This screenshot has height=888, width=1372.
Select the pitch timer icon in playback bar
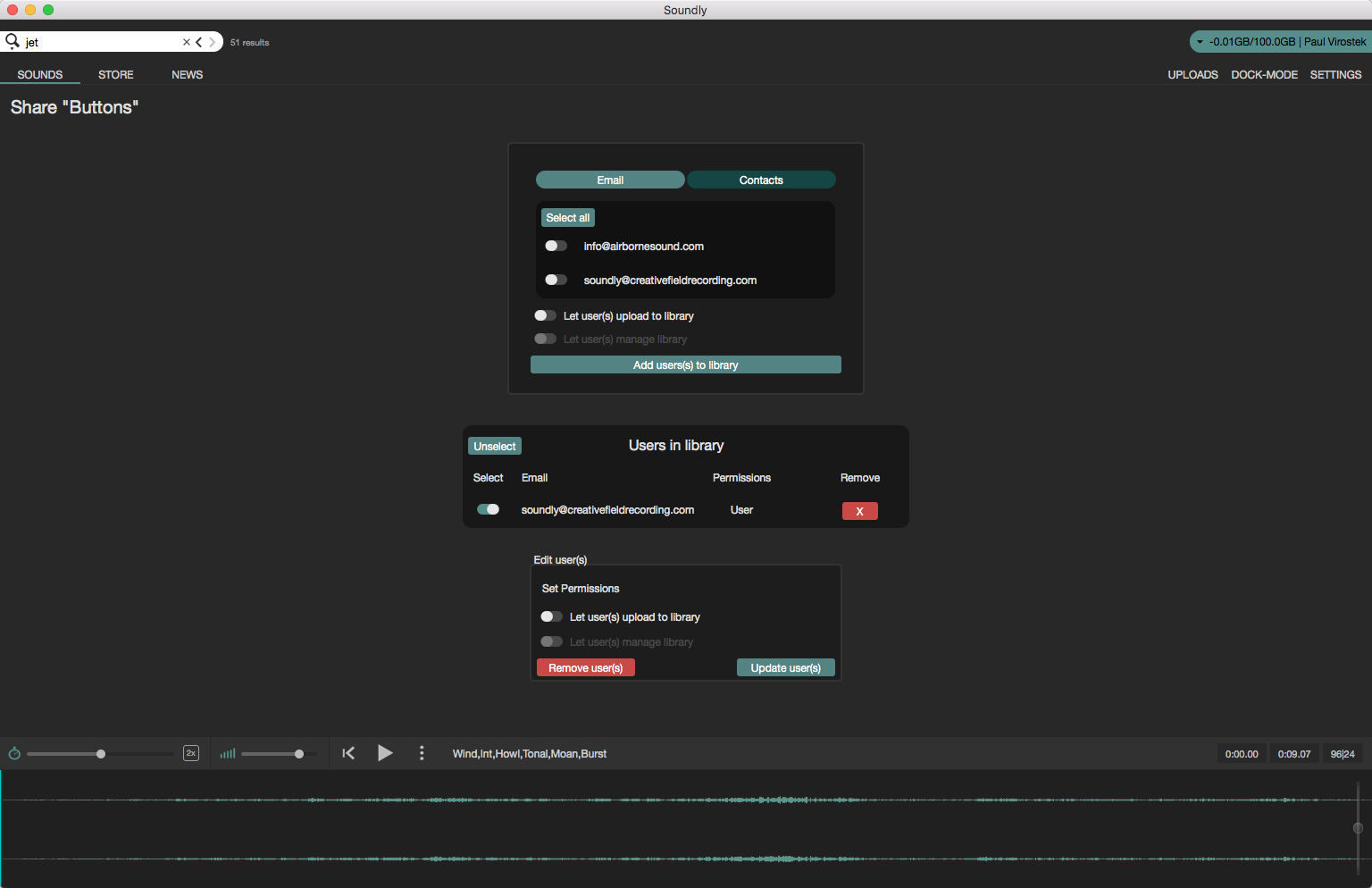(x=14, y=753)
